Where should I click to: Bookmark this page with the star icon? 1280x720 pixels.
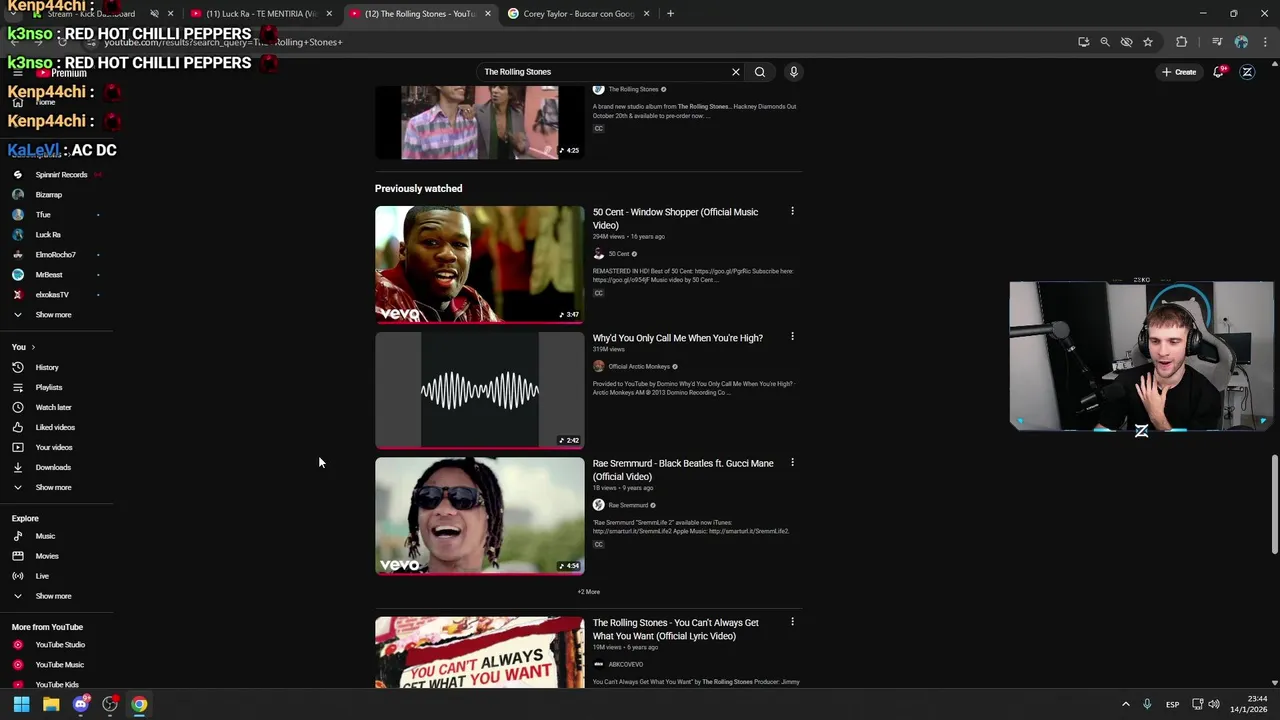click(1148, 42)
